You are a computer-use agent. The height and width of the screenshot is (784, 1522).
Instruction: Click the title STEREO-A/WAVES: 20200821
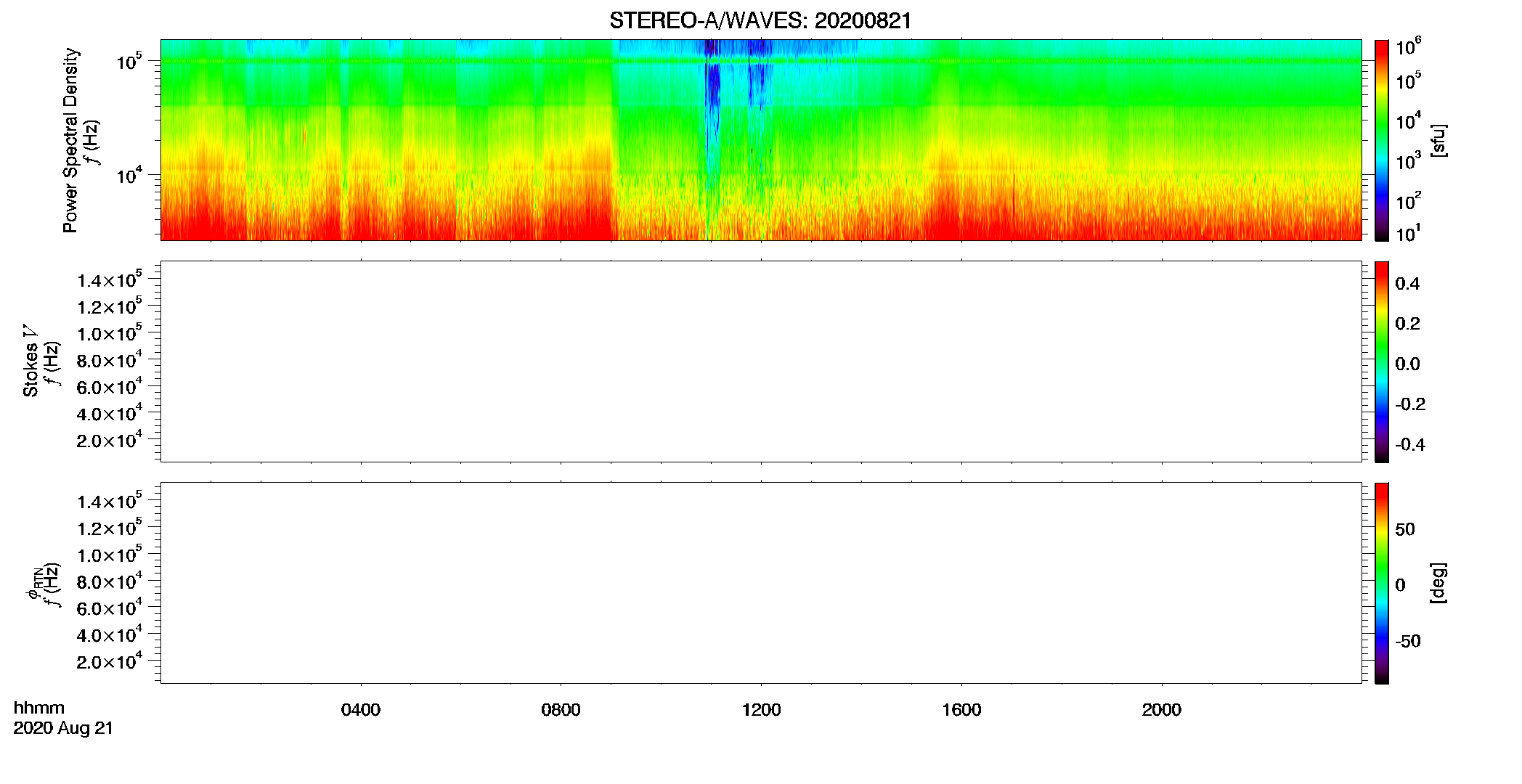click(760, 21)
